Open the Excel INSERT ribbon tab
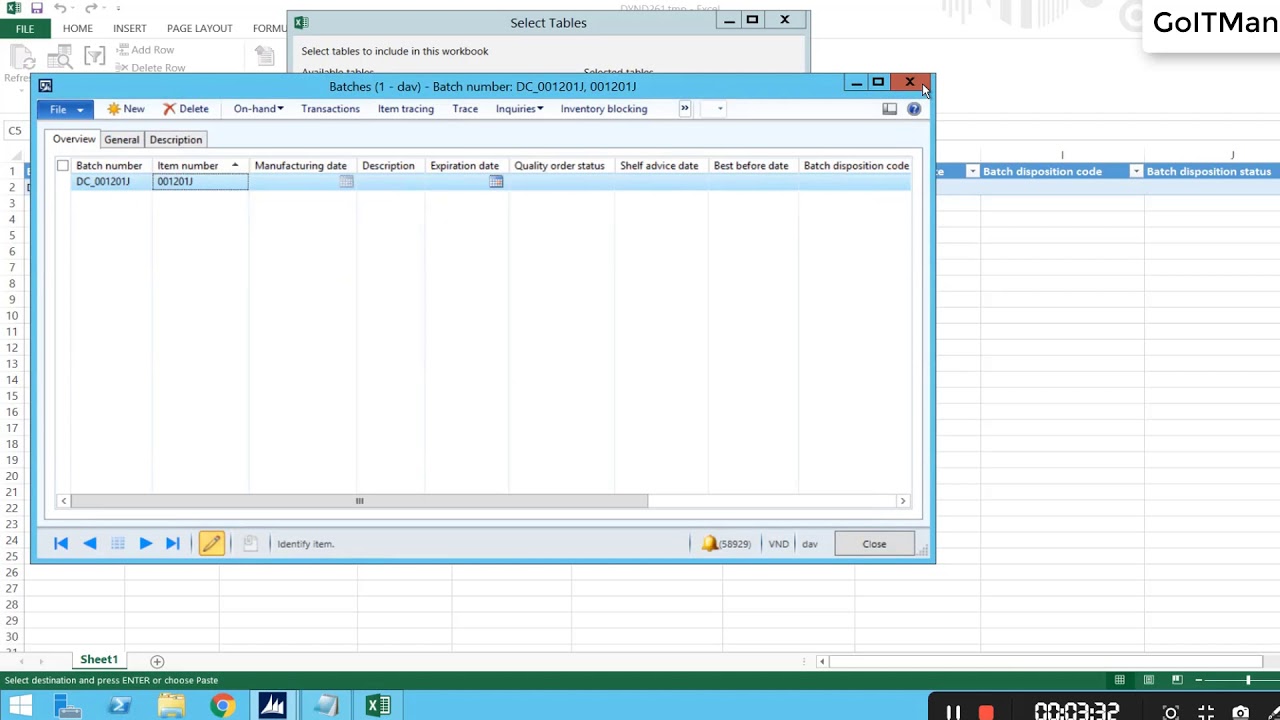 pos(130,29)
